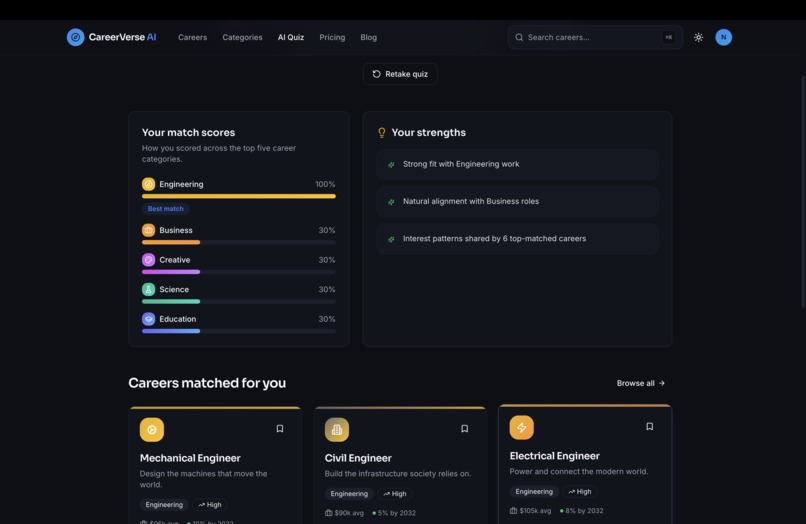
Task: Click the Engineering tag on Electrical Engineer card
Action: point(534,492)
